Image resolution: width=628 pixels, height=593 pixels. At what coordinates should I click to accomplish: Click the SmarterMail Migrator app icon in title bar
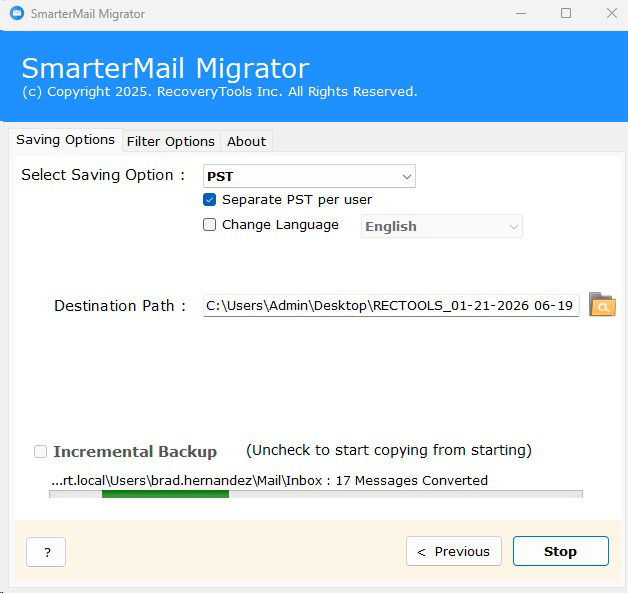pos(17,13)
